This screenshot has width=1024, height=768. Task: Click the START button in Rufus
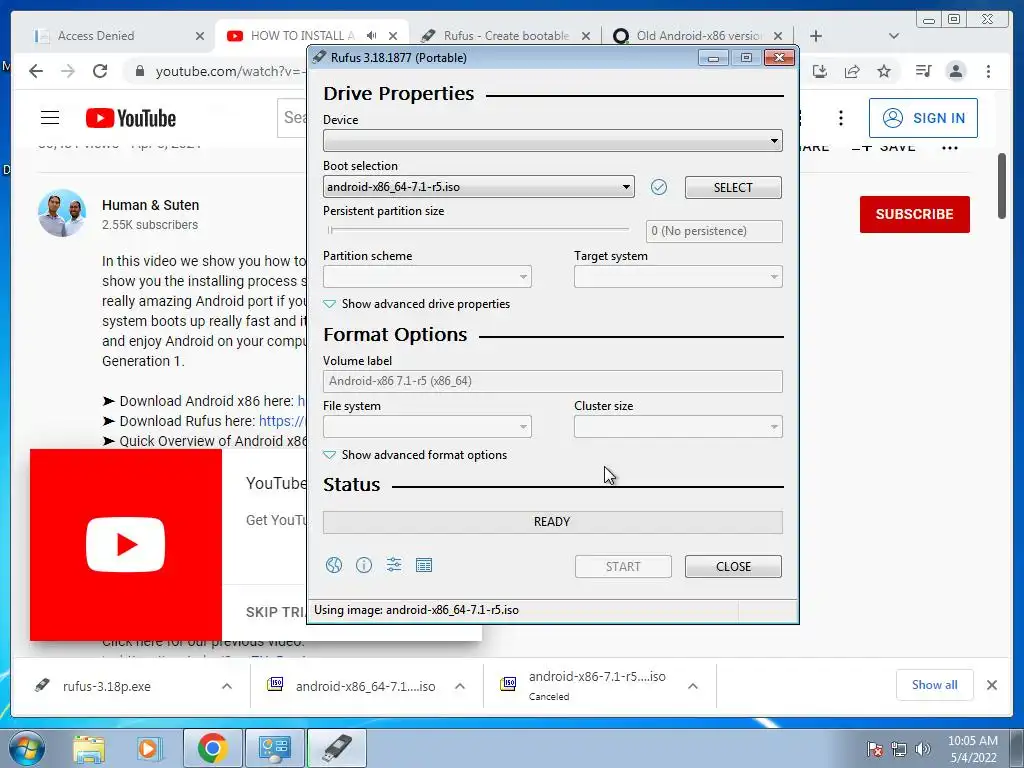point(623,566)
